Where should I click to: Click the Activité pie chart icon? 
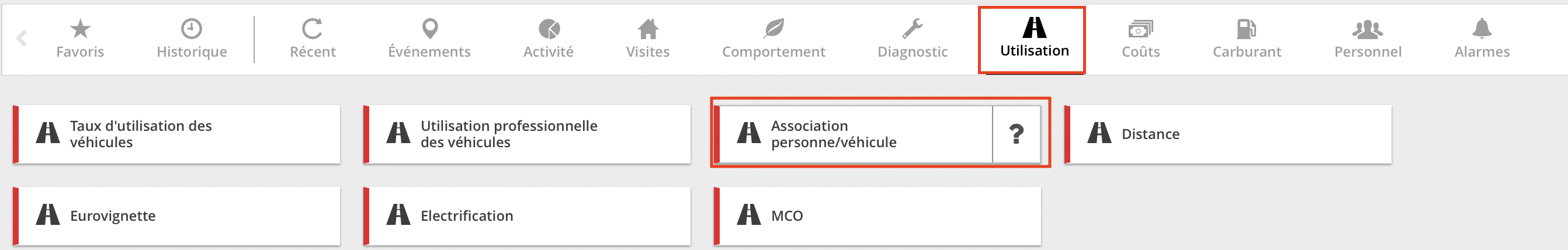tap(549, 28)
